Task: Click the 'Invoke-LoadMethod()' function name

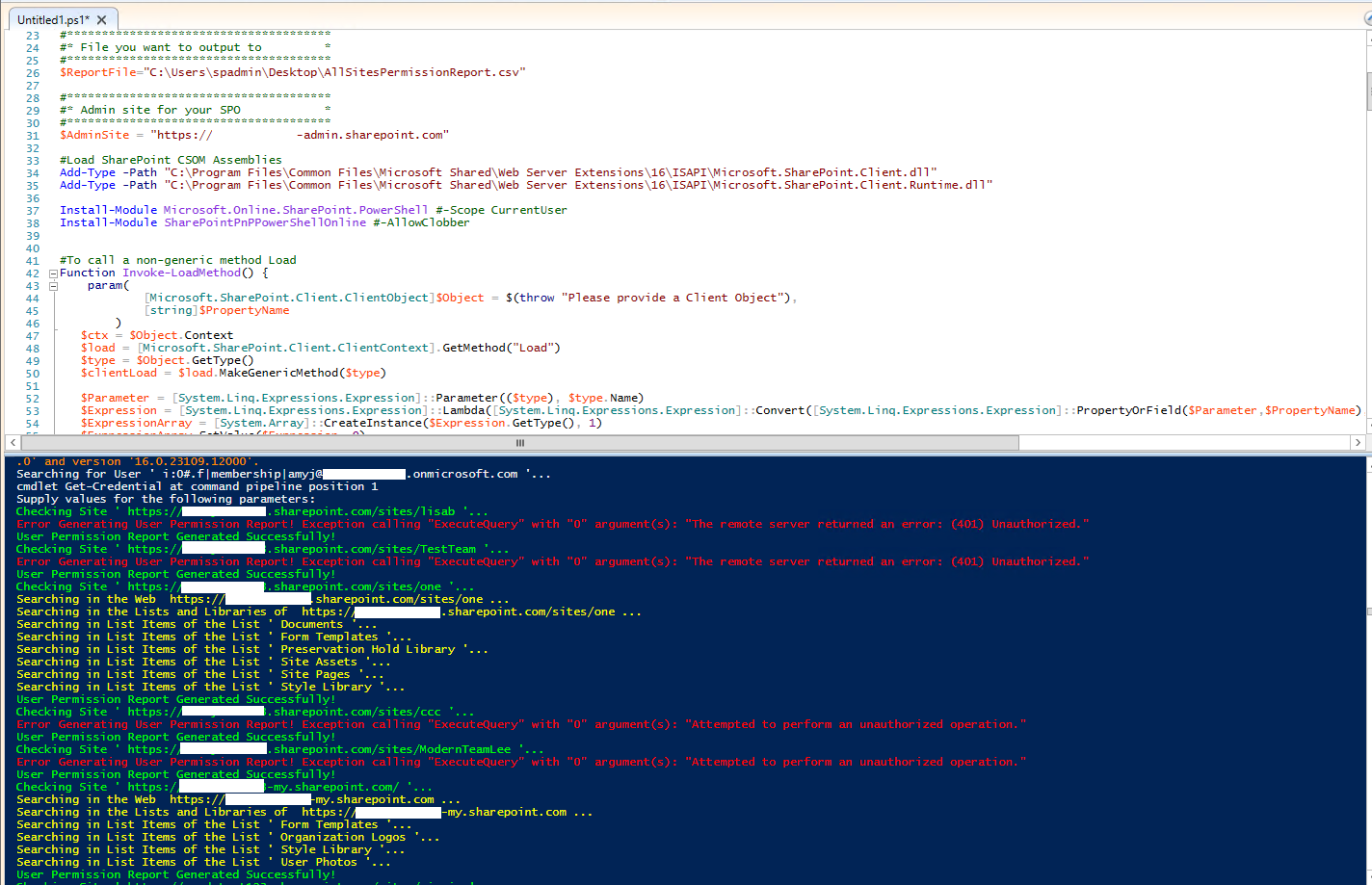Action: 188,273
